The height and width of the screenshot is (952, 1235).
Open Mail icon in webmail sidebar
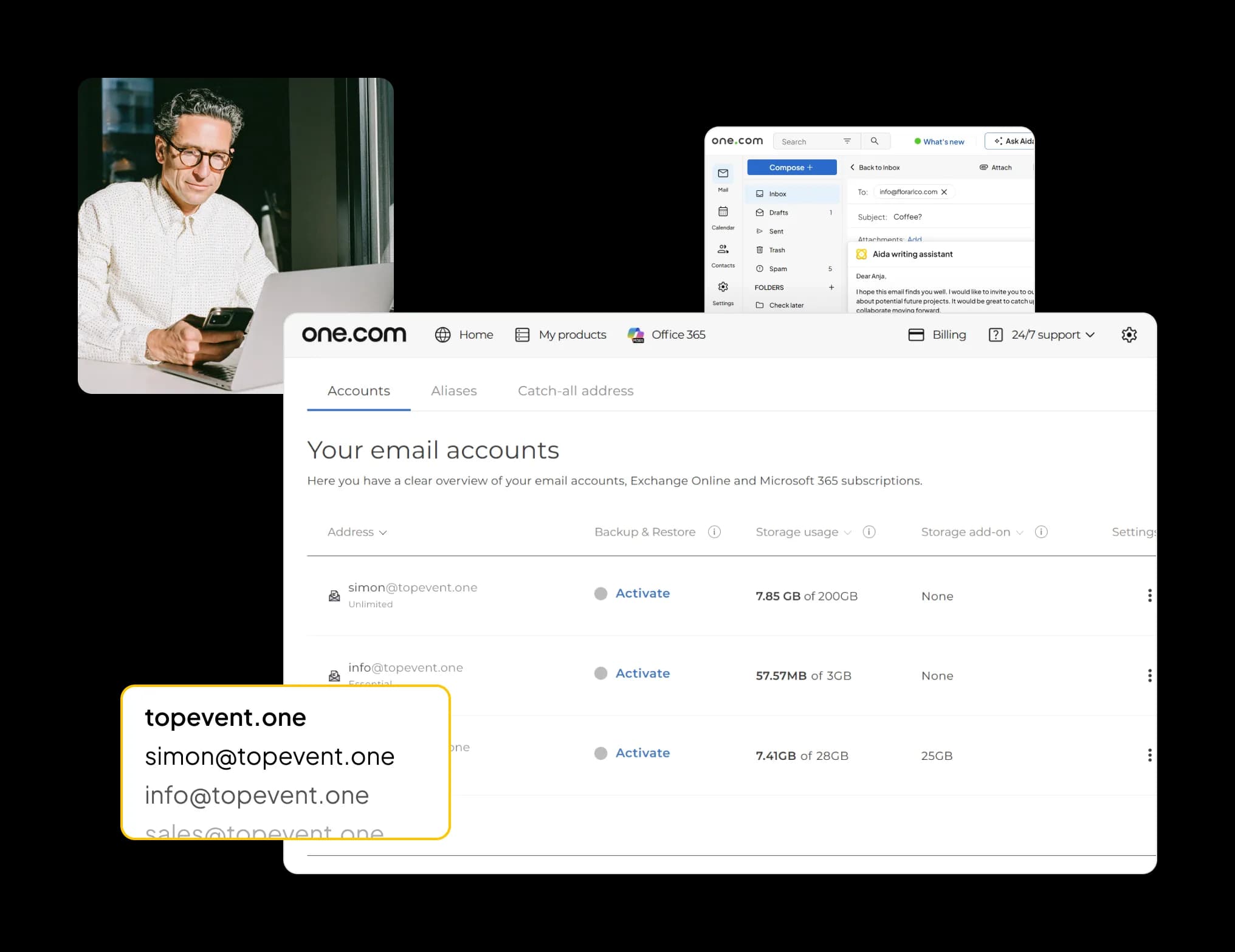point(723,173)
